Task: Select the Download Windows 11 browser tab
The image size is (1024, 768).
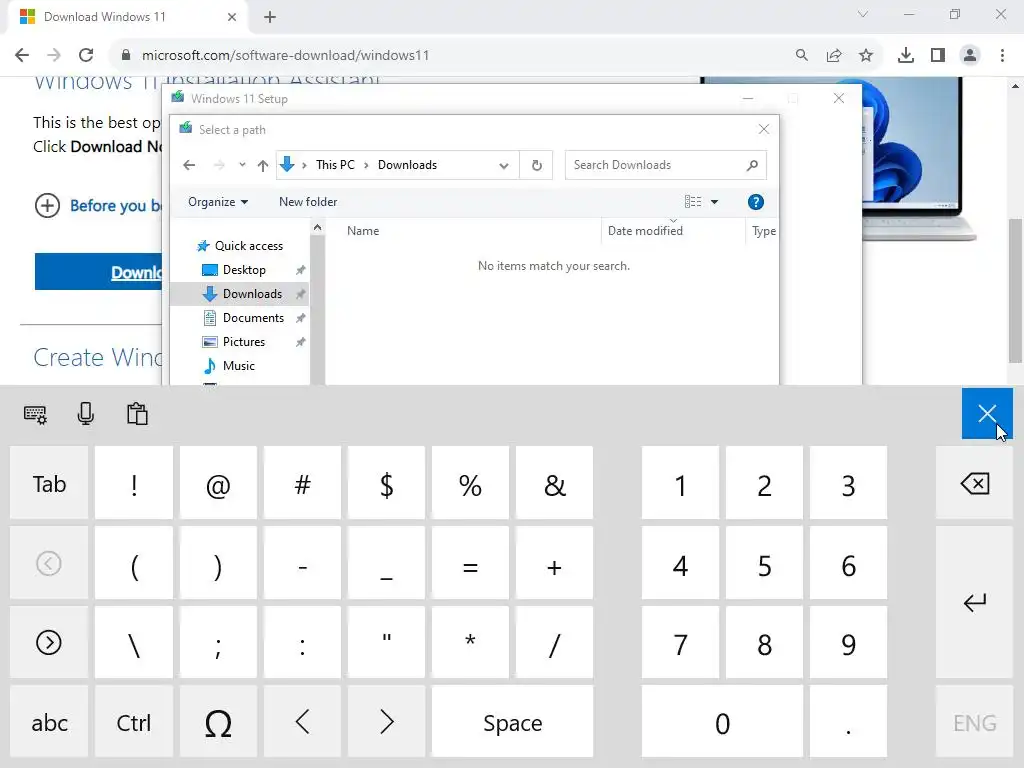Action: point(127,17)
